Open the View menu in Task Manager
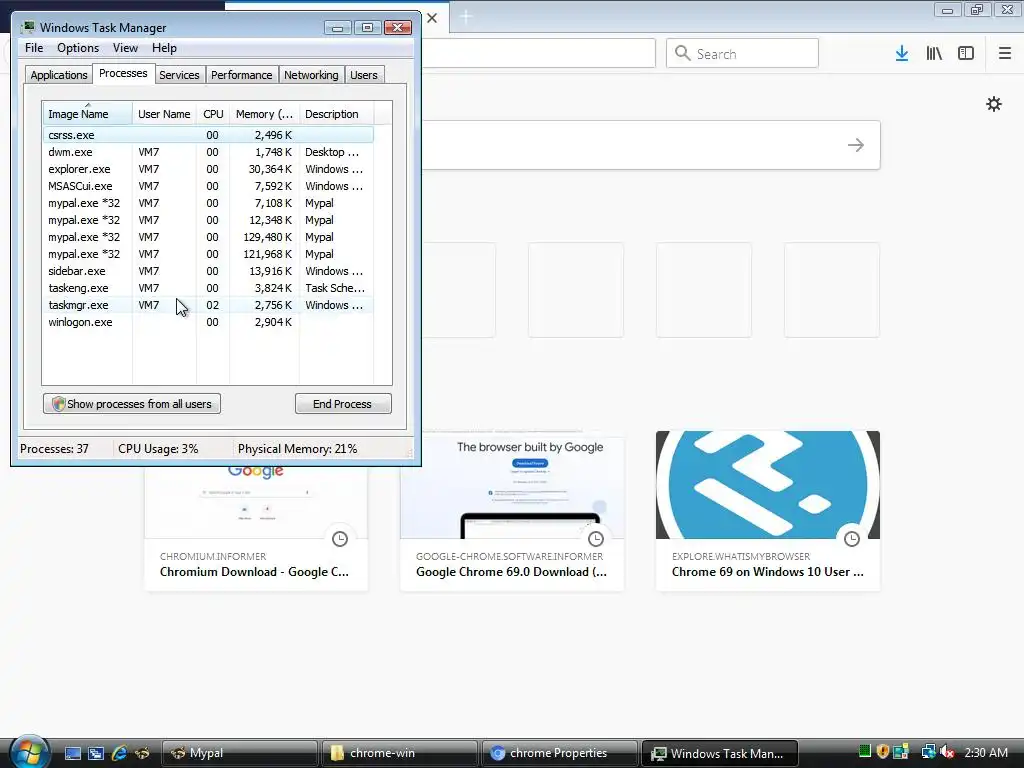1024x768 pixels. coord(125,48)
